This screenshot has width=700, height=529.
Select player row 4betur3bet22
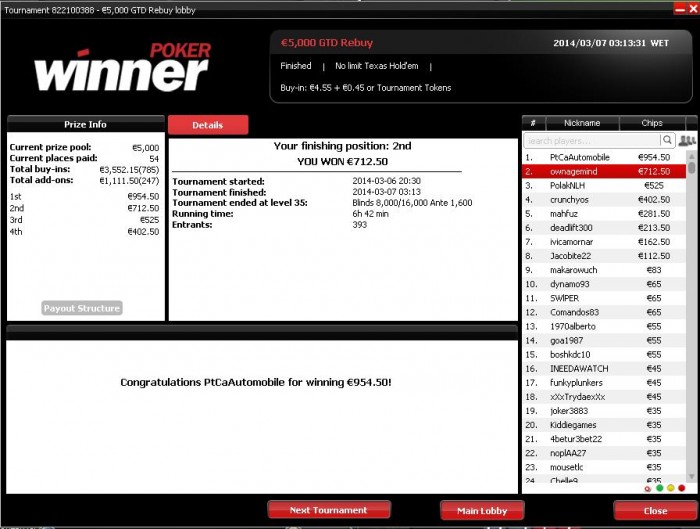(x=604, y=438)
